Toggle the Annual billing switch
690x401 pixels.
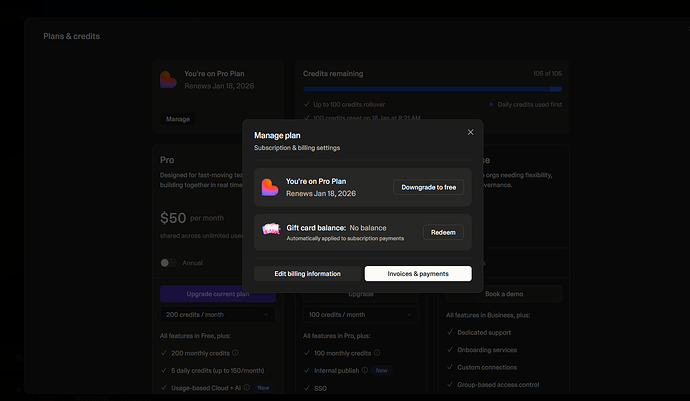[x=168, y=263]
